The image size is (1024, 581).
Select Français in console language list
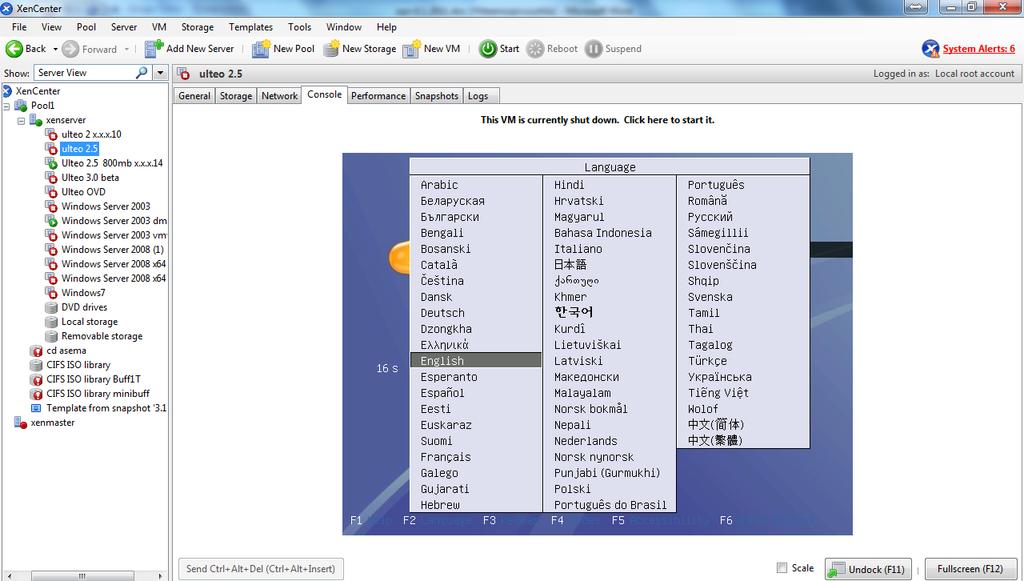445,457
